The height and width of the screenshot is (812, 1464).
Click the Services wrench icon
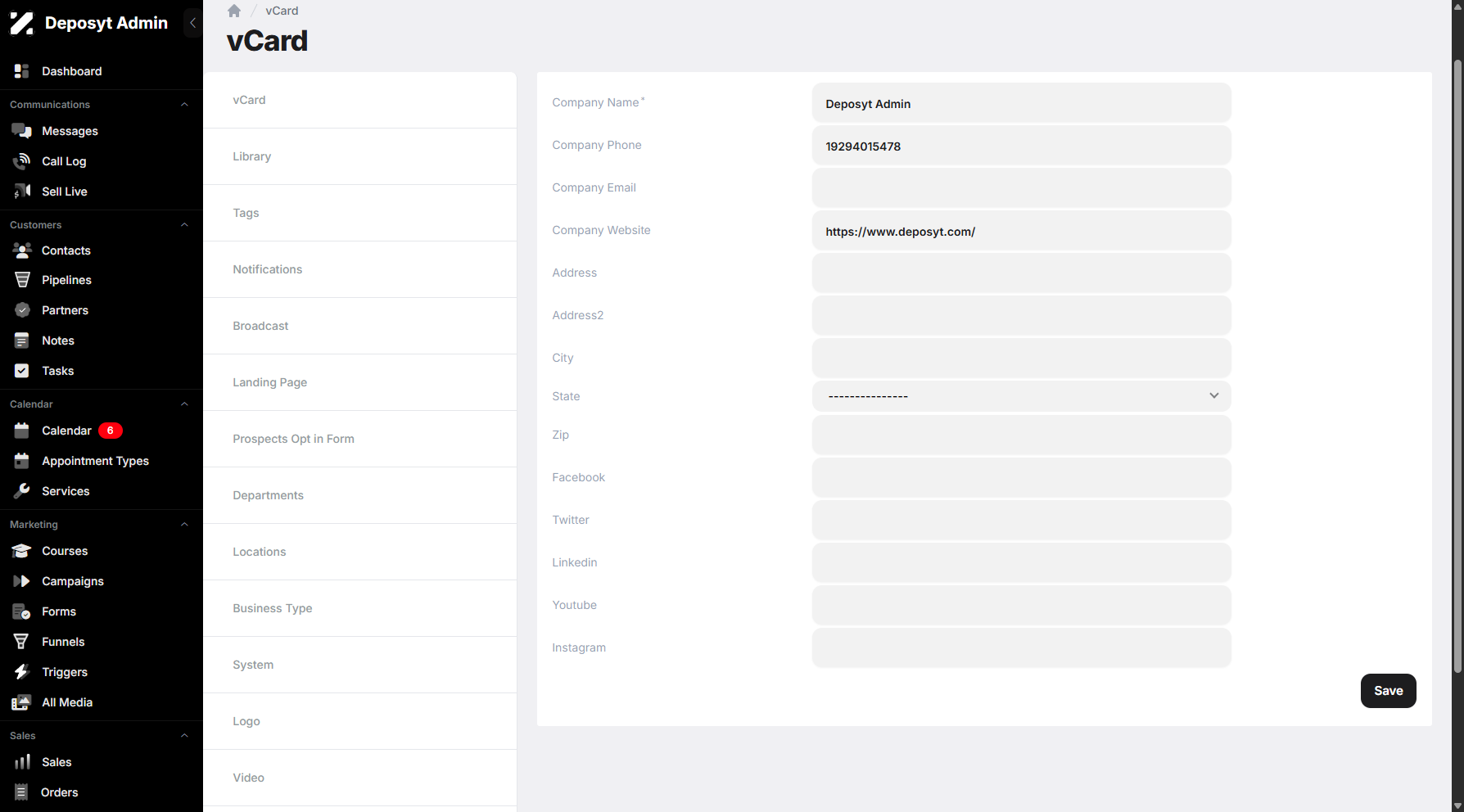22,491
